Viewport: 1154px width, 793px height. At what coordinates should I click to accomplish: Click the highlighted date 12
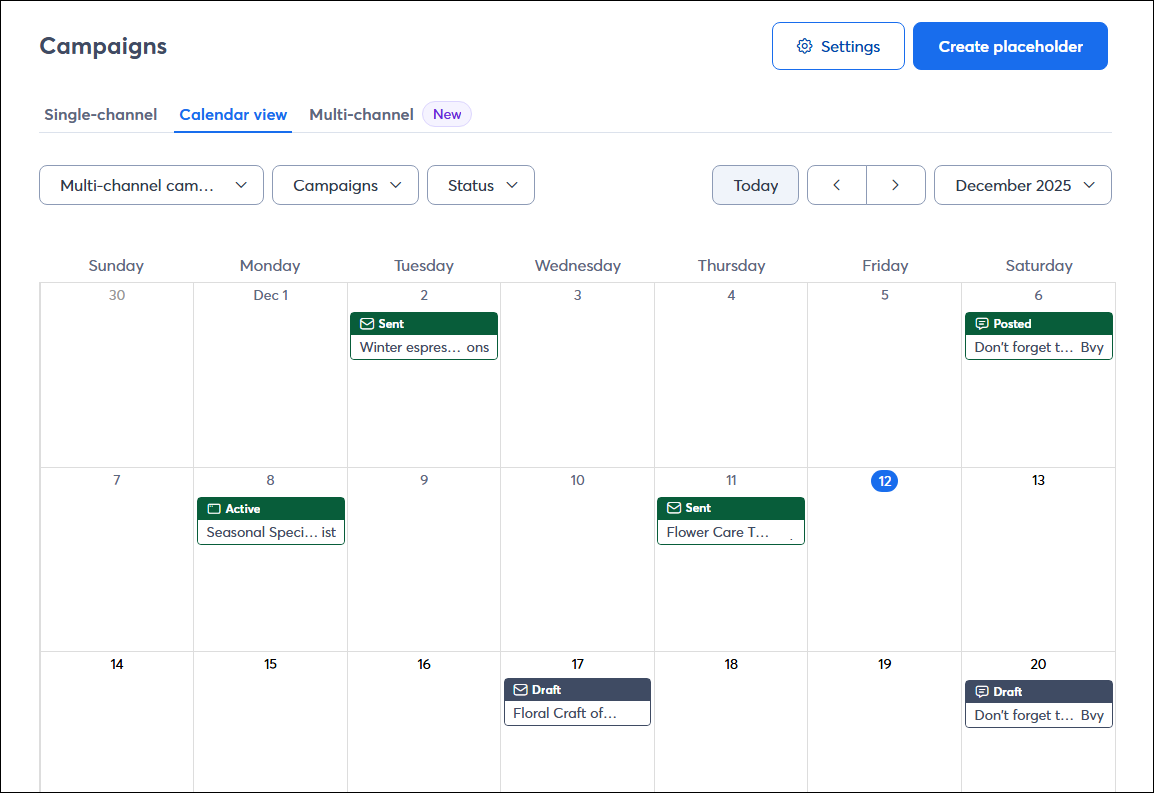click(884, 481)
